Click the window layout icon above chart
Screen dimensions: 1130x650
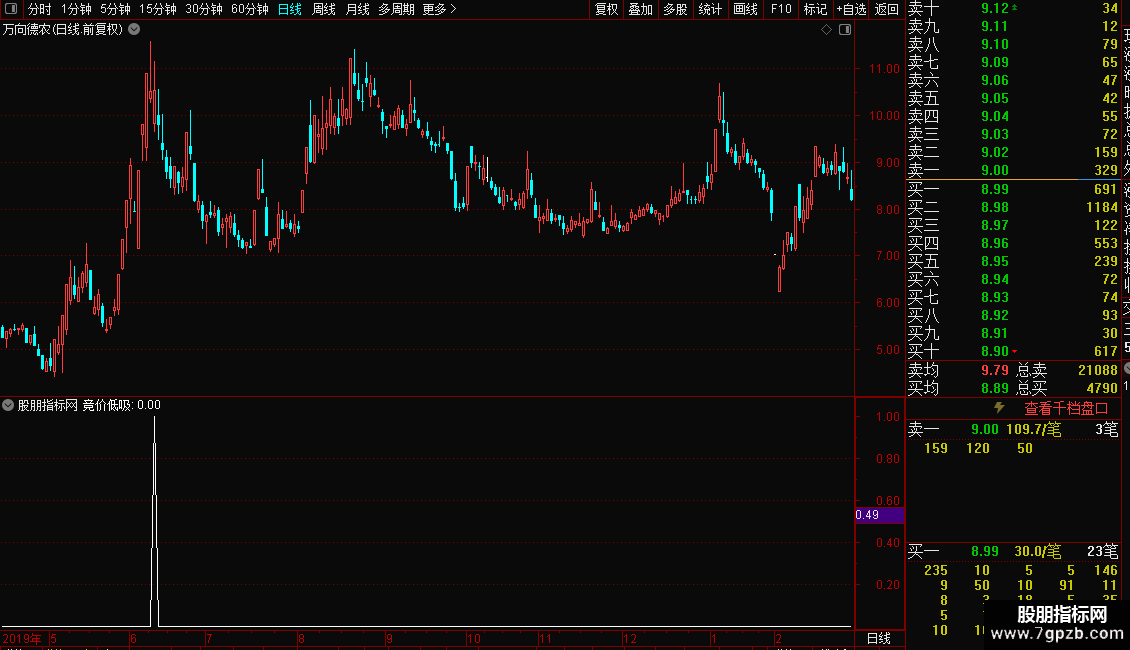click(x=845, y=30)
